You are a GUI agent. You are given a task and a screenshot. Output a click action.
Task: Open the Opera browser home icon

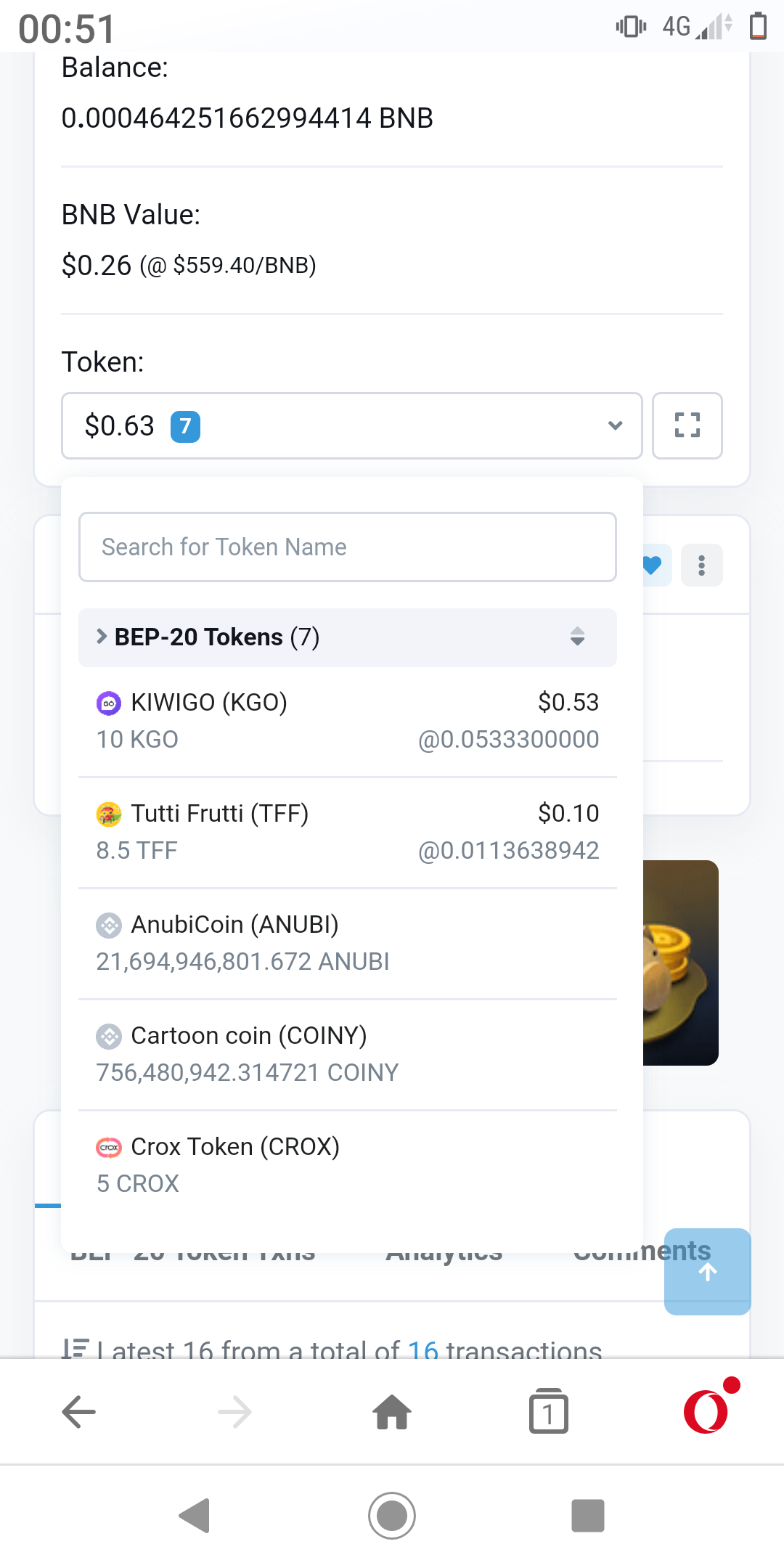[x=392, y=1412]
